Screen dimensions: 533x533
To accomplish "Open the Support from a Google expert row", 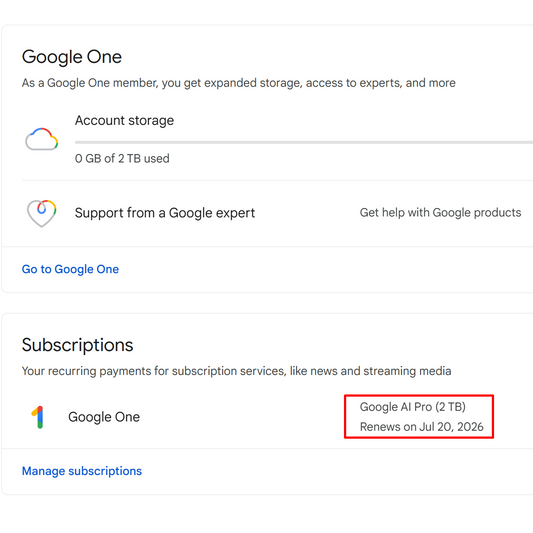I will [267, 213].
